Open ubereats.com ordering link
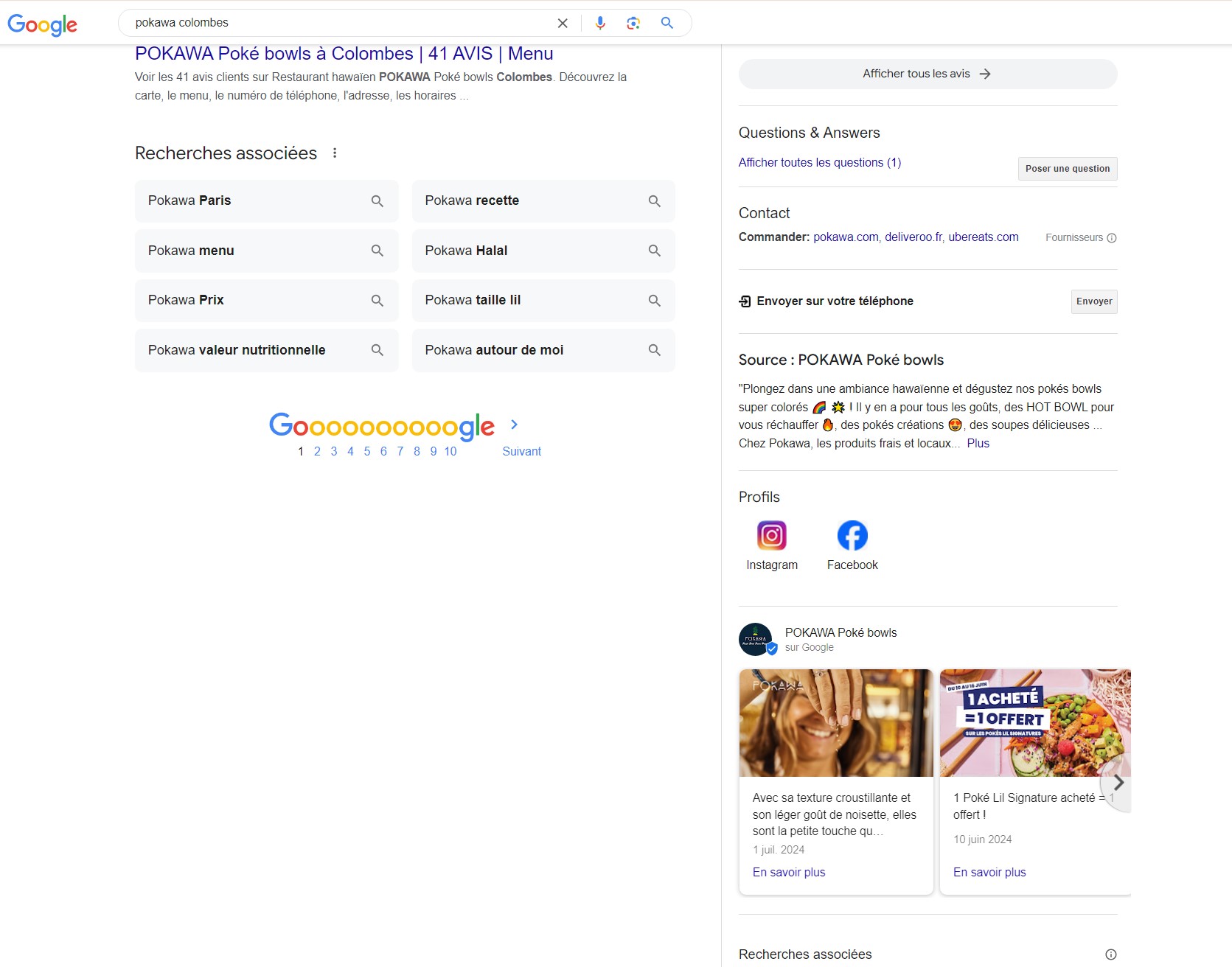This screenshot has width=1232, height=967. coord(984,237)
